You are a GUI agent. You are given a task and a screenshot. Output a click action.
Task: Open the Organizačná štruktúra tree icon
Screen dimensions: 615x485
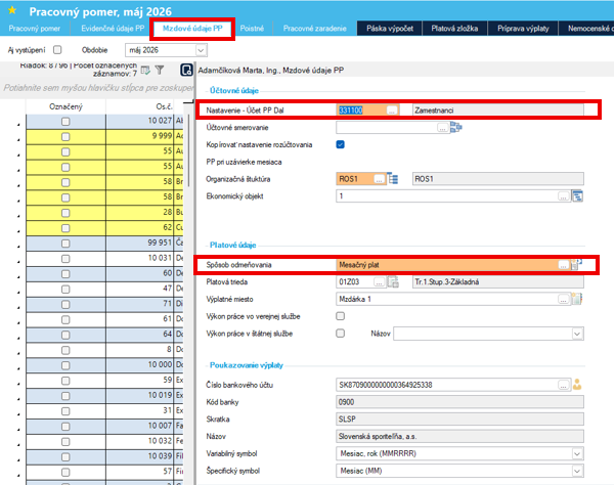[393, 179]
